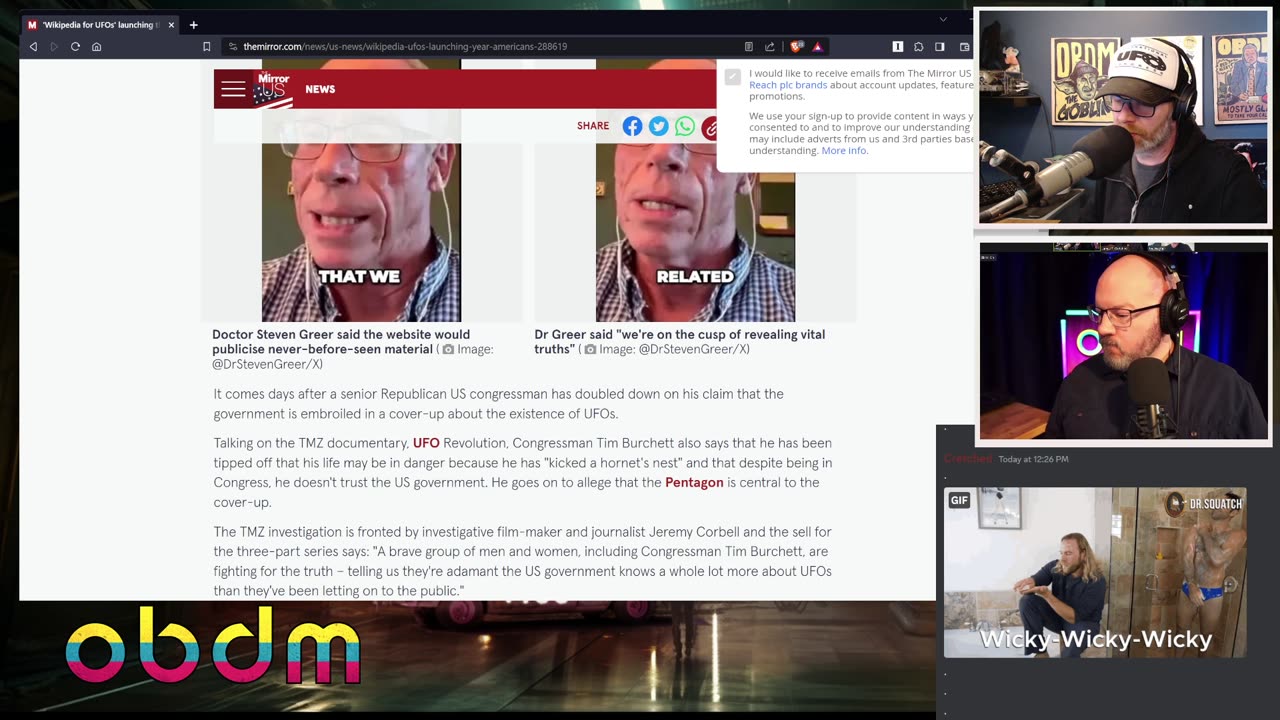Go forward in browser history

[x=54, y=47]
